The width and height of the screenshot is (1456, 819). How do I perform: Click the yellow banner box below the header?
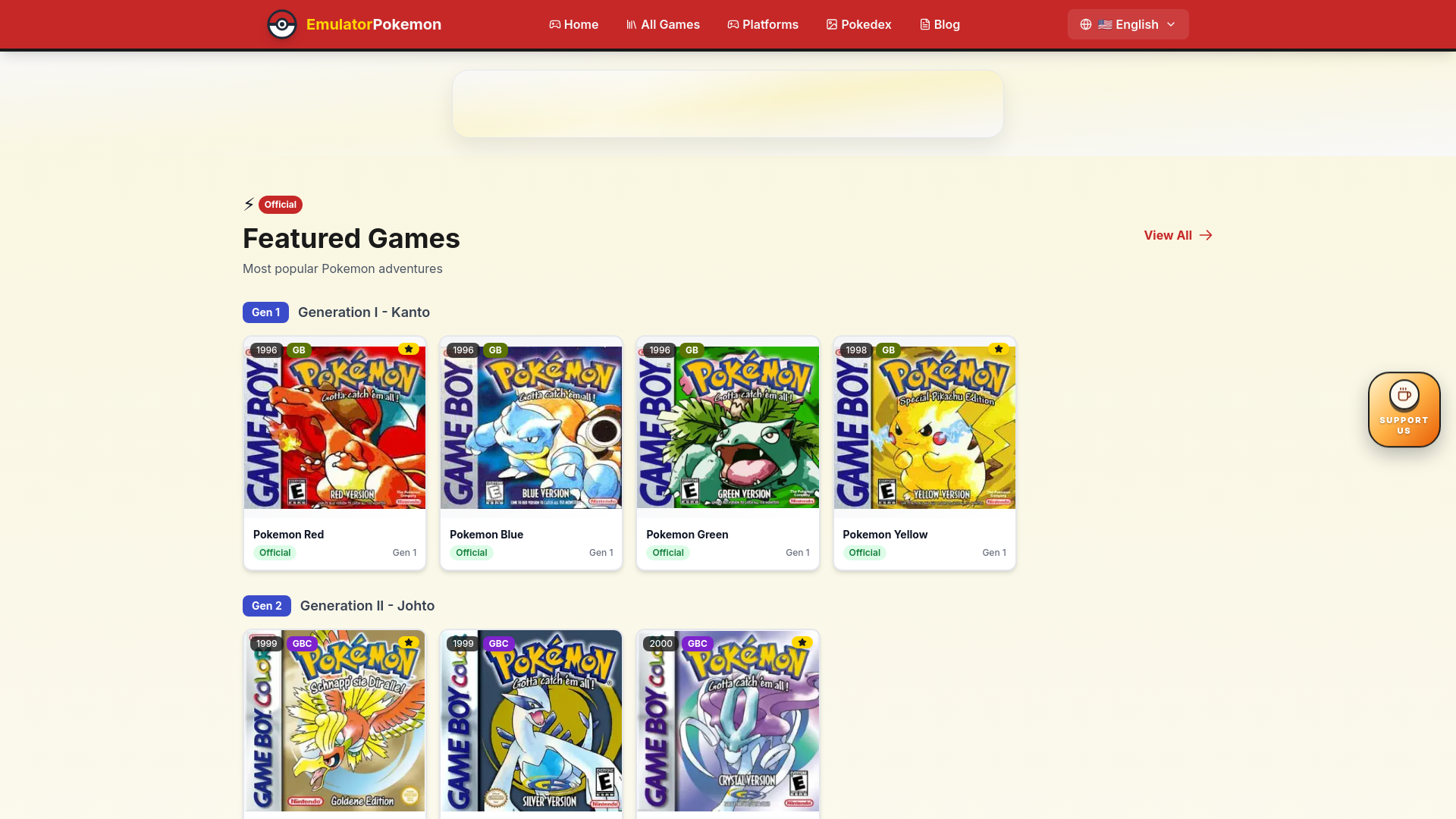[728, 104]
